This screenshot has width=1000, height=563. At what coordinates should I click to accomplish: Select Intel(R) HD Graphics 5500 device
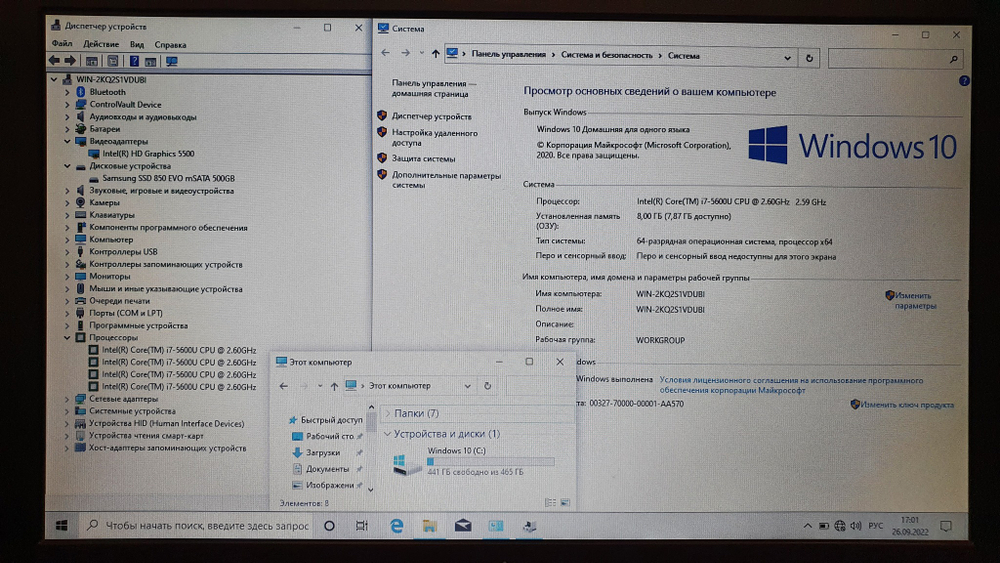(x=148, y=154)
